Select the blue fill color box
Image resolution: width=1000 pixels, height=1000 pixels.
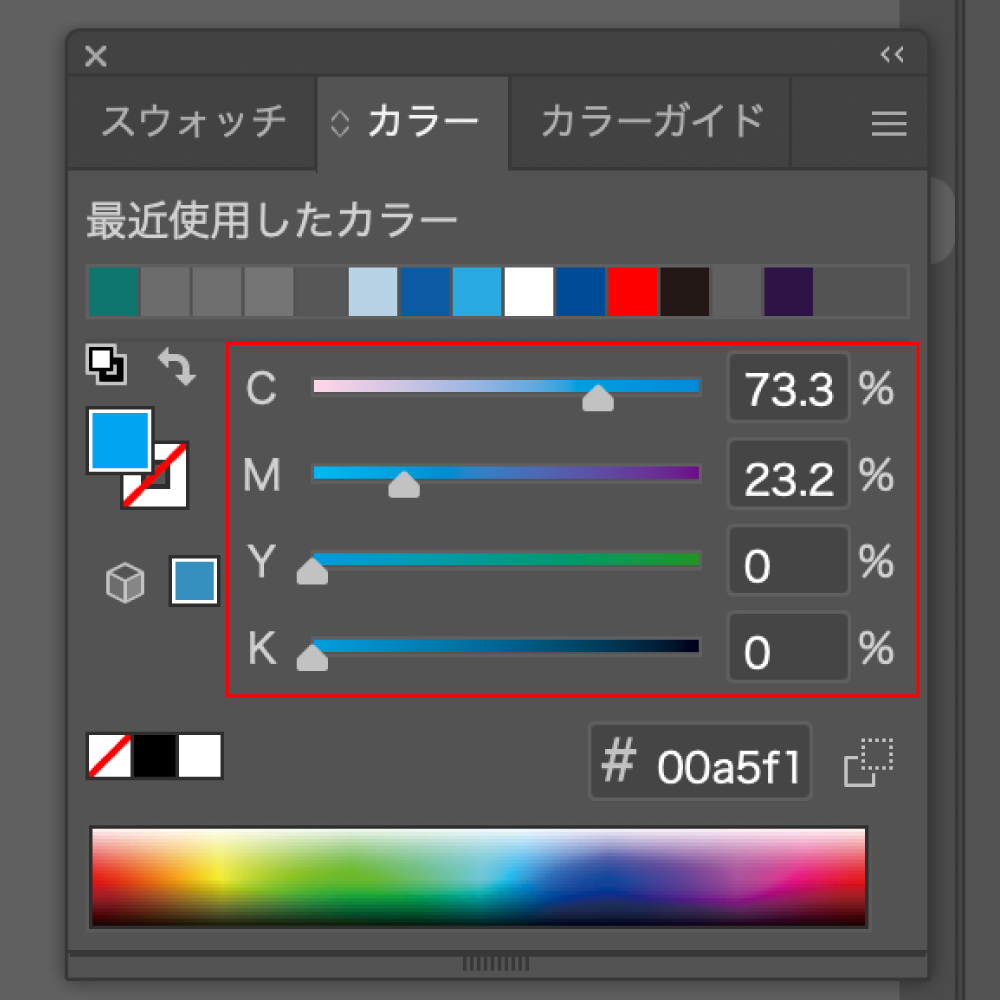tap(119, 441)
